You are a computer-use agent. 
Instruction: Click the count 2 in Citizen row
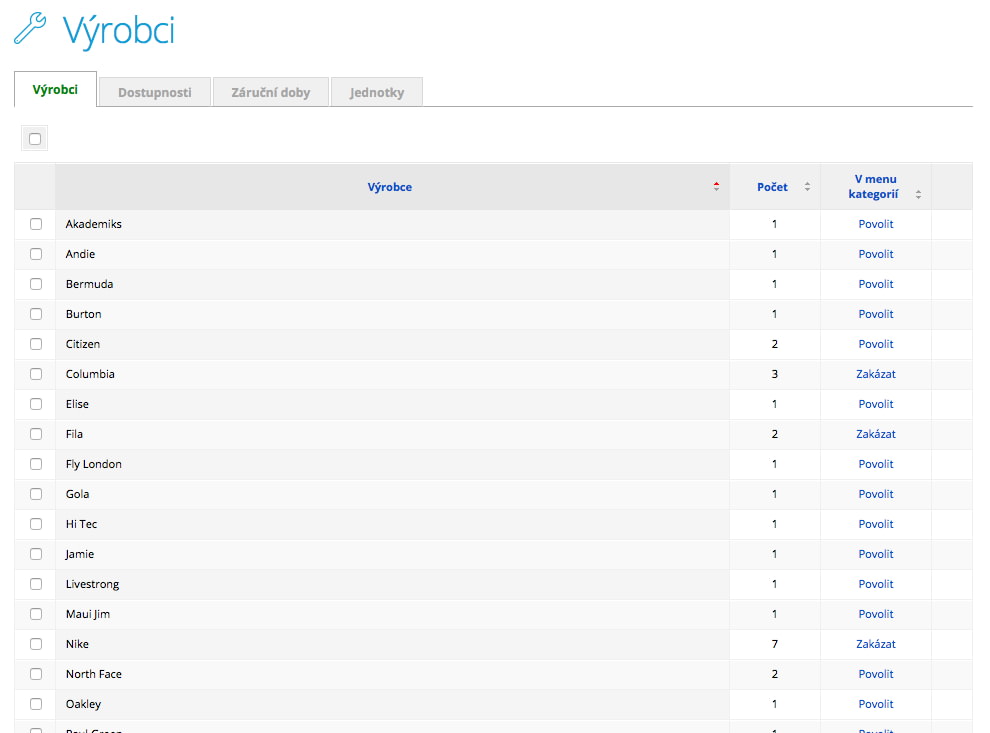point(775,344)
